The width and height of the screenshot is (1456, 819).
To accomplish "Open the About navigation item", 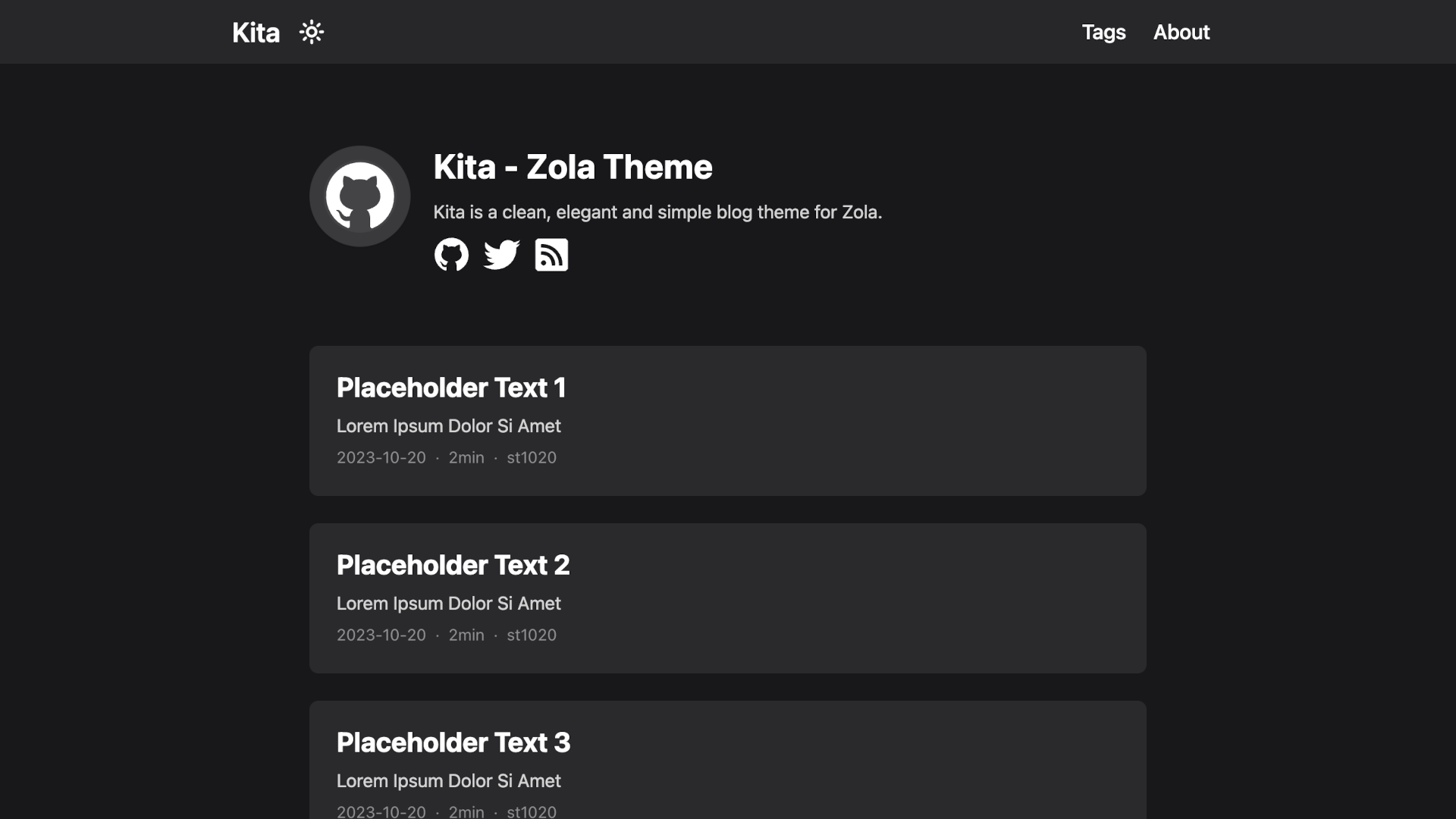I will (x=1181, y=32).
